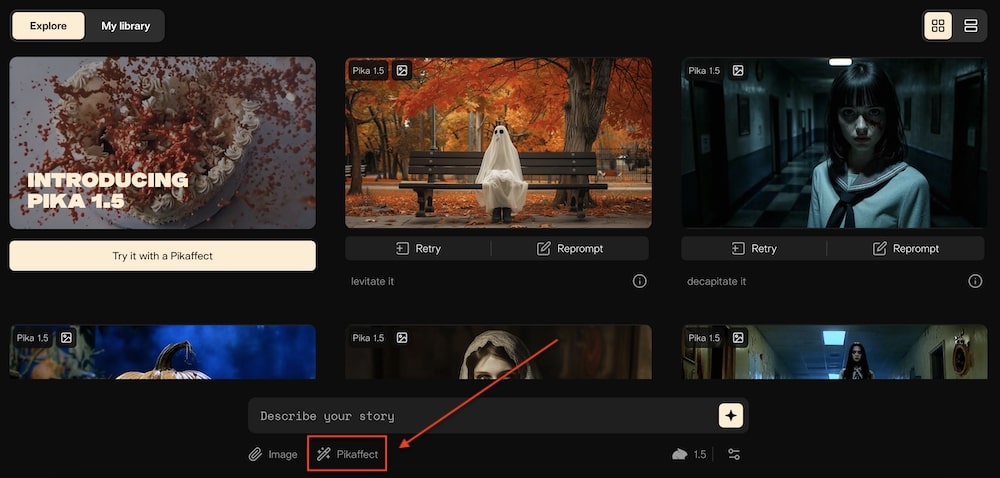
Task: Click image icon on the schoolgirl video badge
Action: coord(737,71)
